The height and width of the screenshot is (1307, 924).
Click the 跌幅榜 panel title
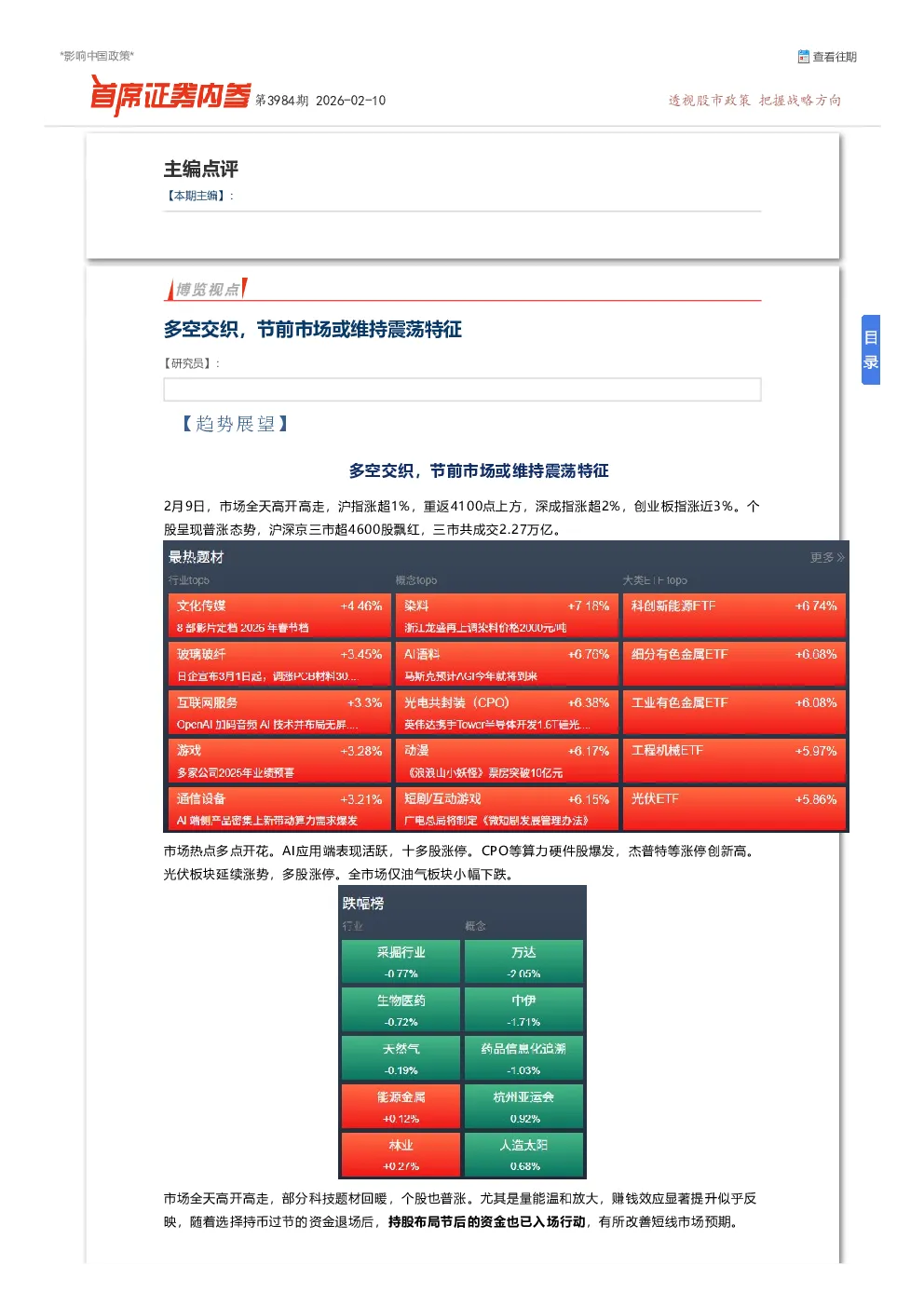(363, 904)
